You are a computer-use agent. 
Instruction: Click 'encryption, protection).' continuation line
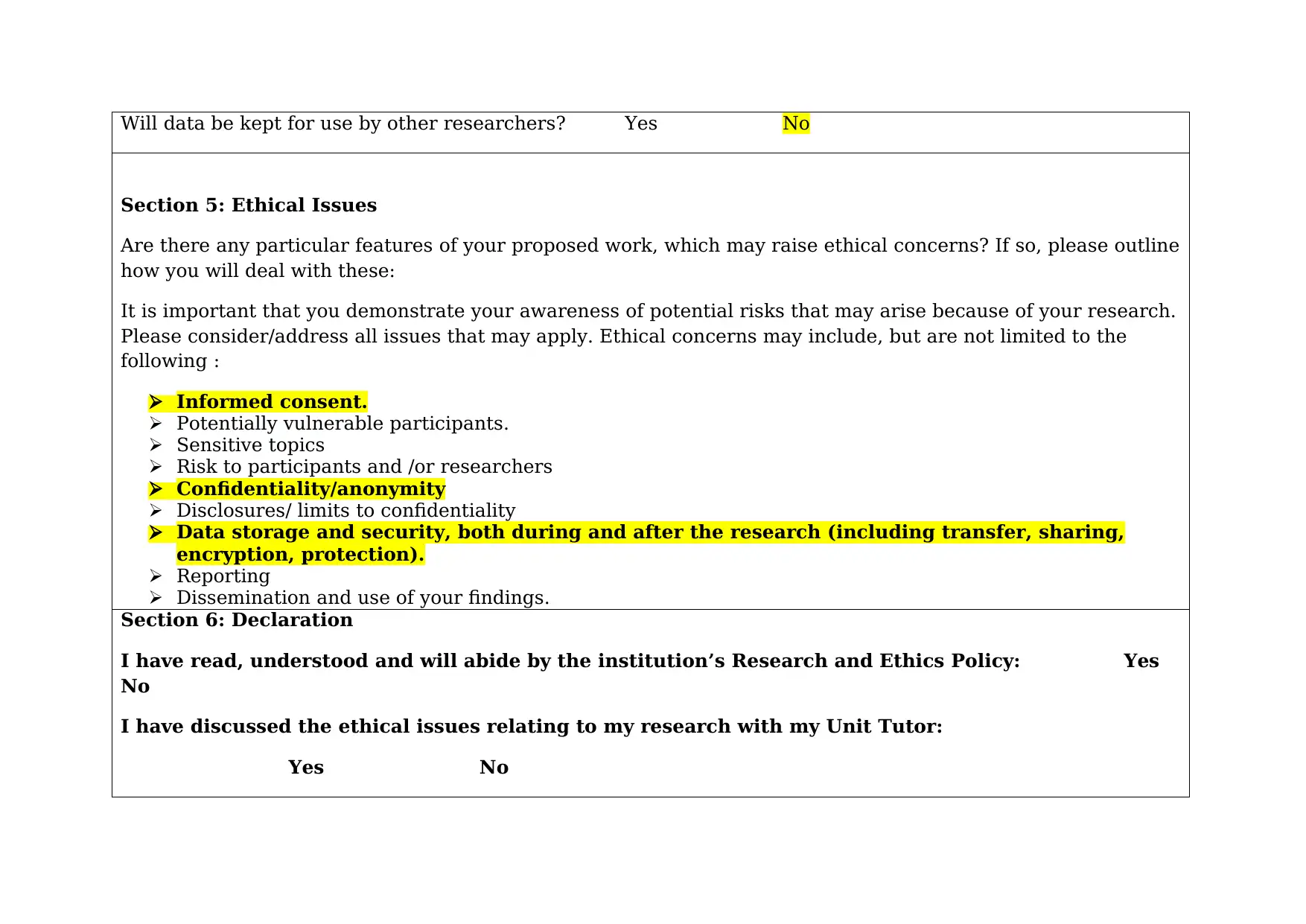tap(300, 555)
